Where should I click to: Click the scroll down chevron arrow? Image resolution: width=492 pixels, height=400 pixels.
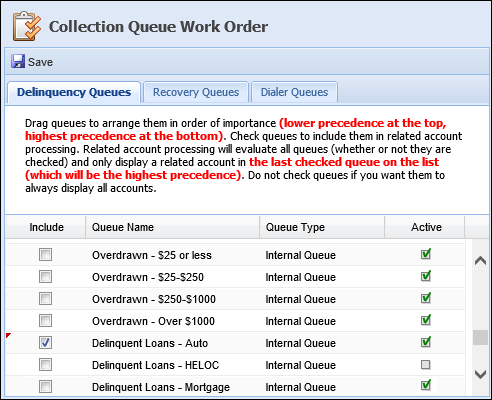coord(480,374)
